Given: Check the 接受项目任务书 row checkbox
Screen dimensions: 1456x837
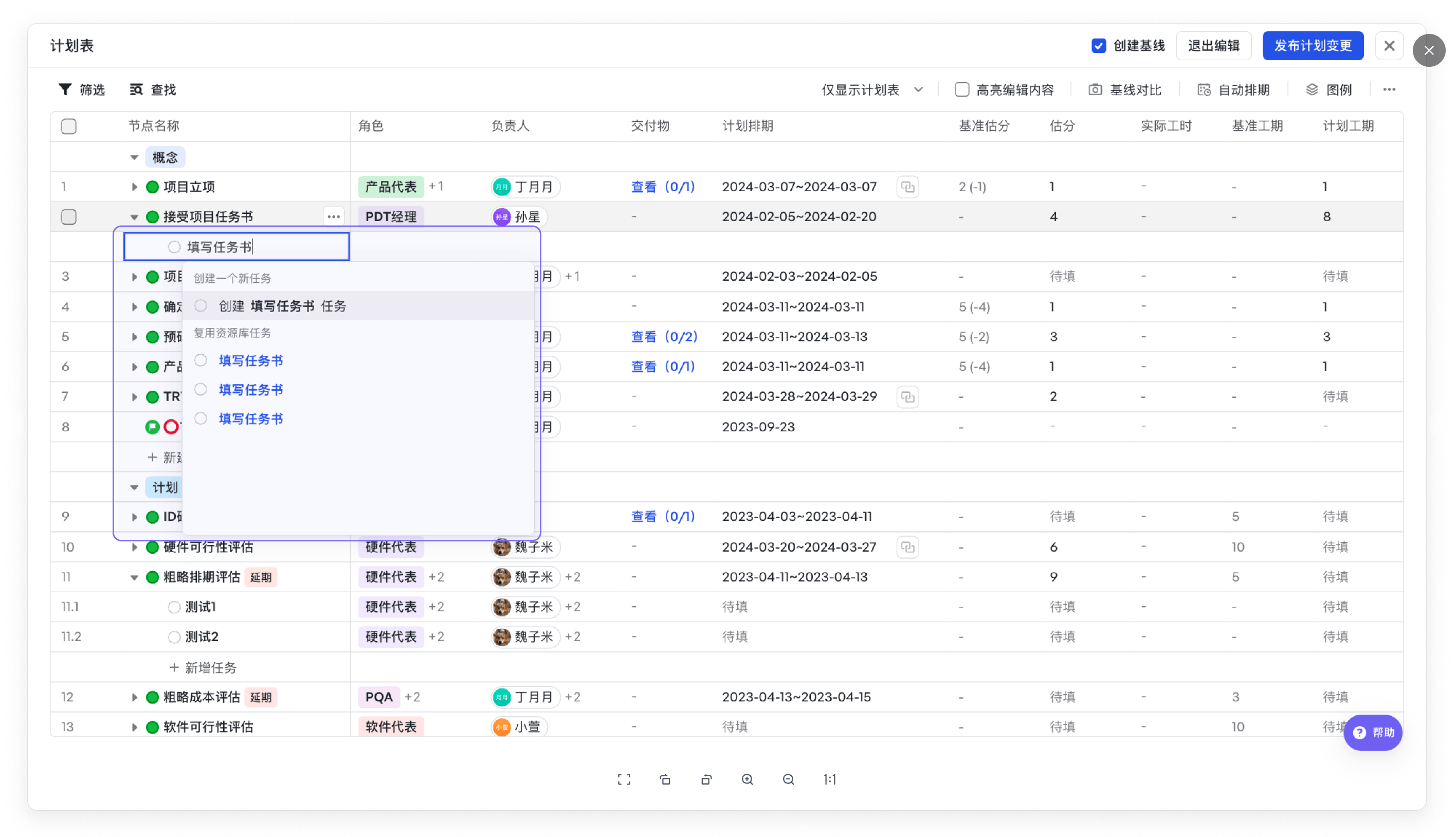Looking at the screenshot, I should tap(68, 217).
